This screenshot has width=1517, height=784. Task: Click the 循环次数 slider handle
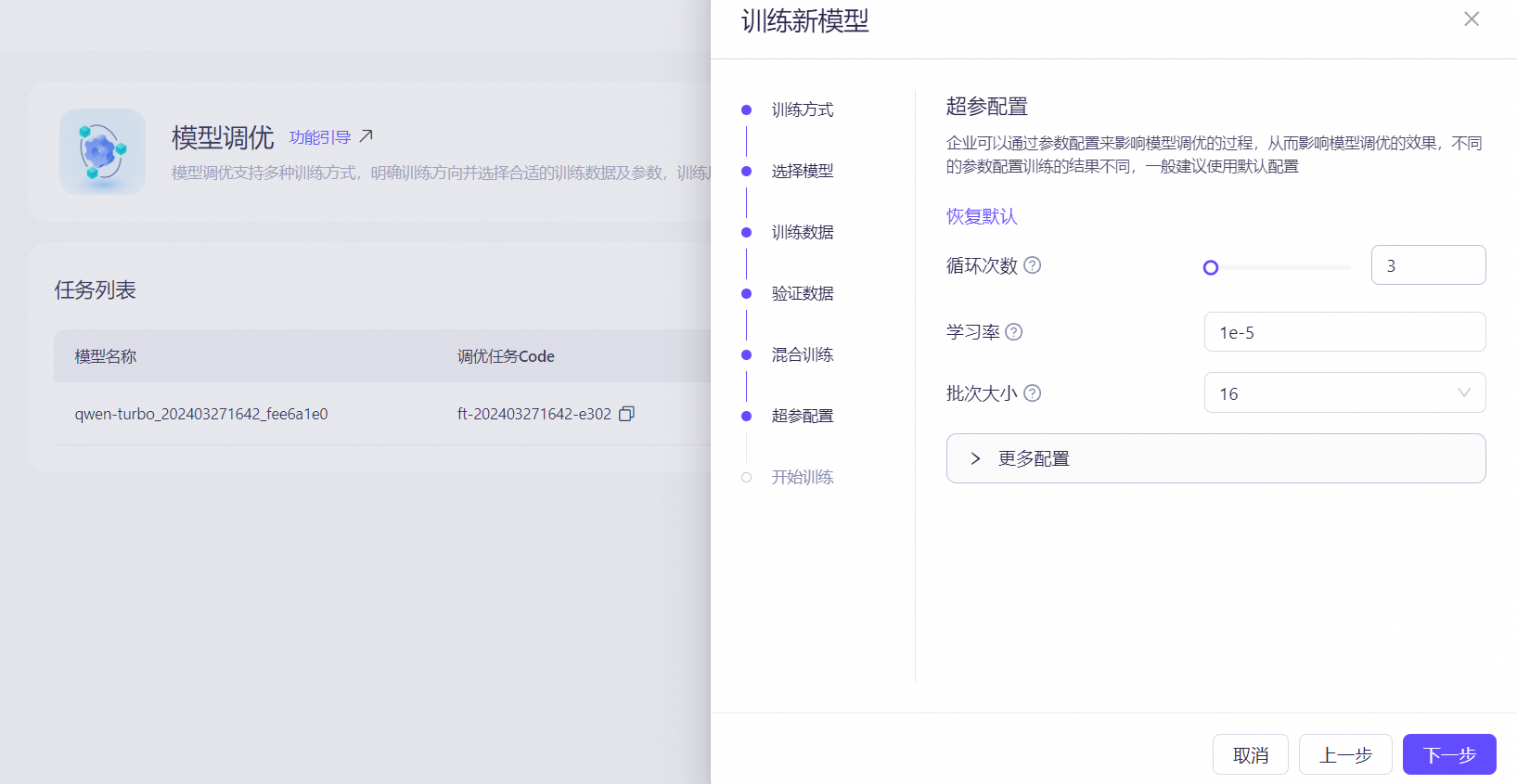point(1210,268)
